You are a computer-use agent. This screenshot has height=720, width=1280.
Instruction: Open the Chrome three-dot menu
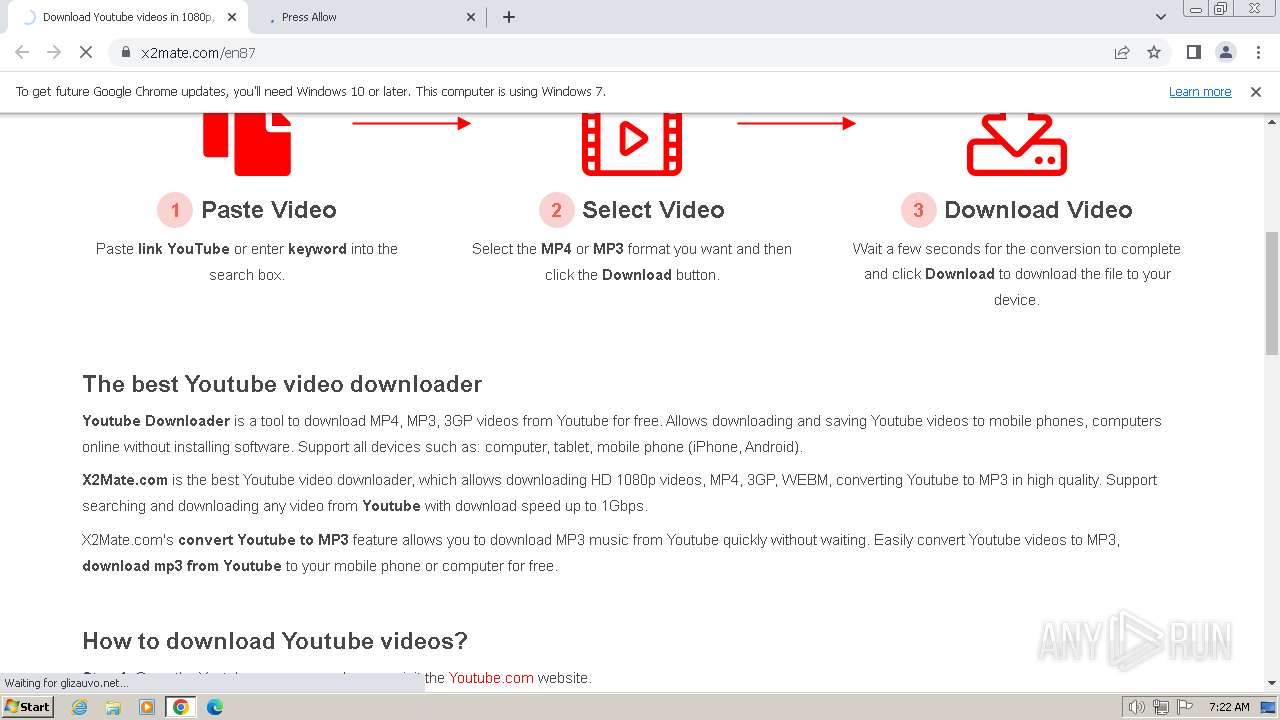point(1258,52)
